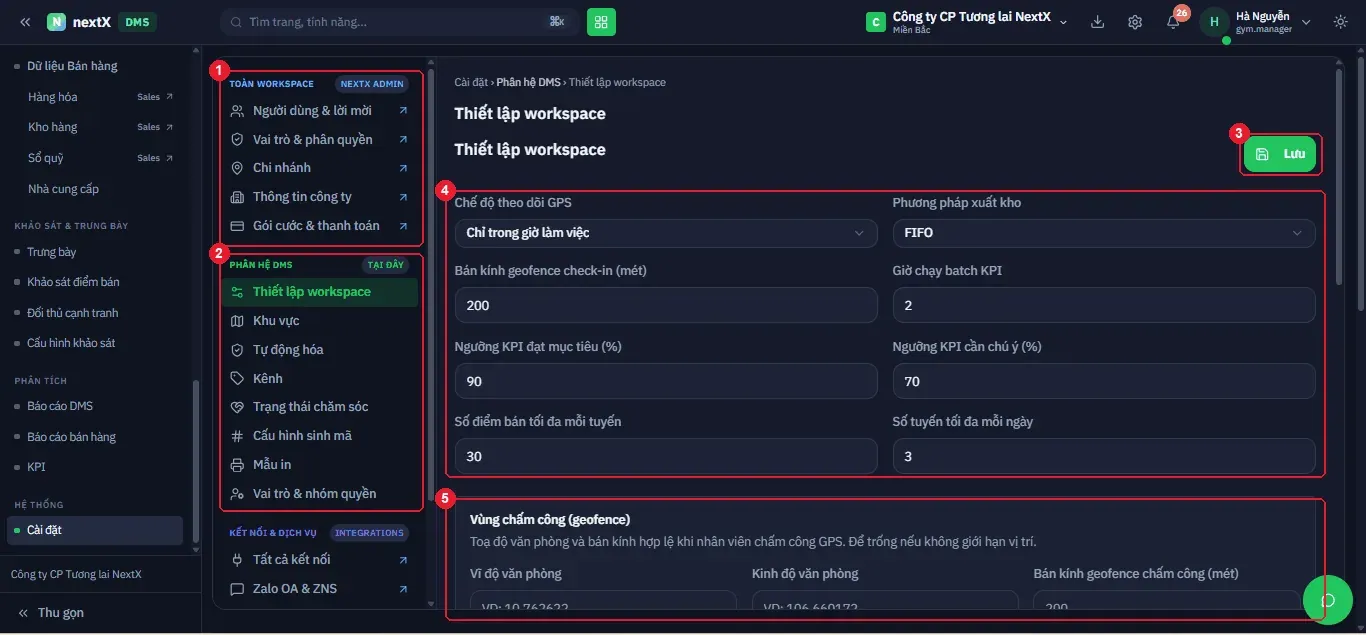The width and height of the screenshot is (1366, 635).
Task: Open Tự động hóa settings item
Action: (320, 350)
